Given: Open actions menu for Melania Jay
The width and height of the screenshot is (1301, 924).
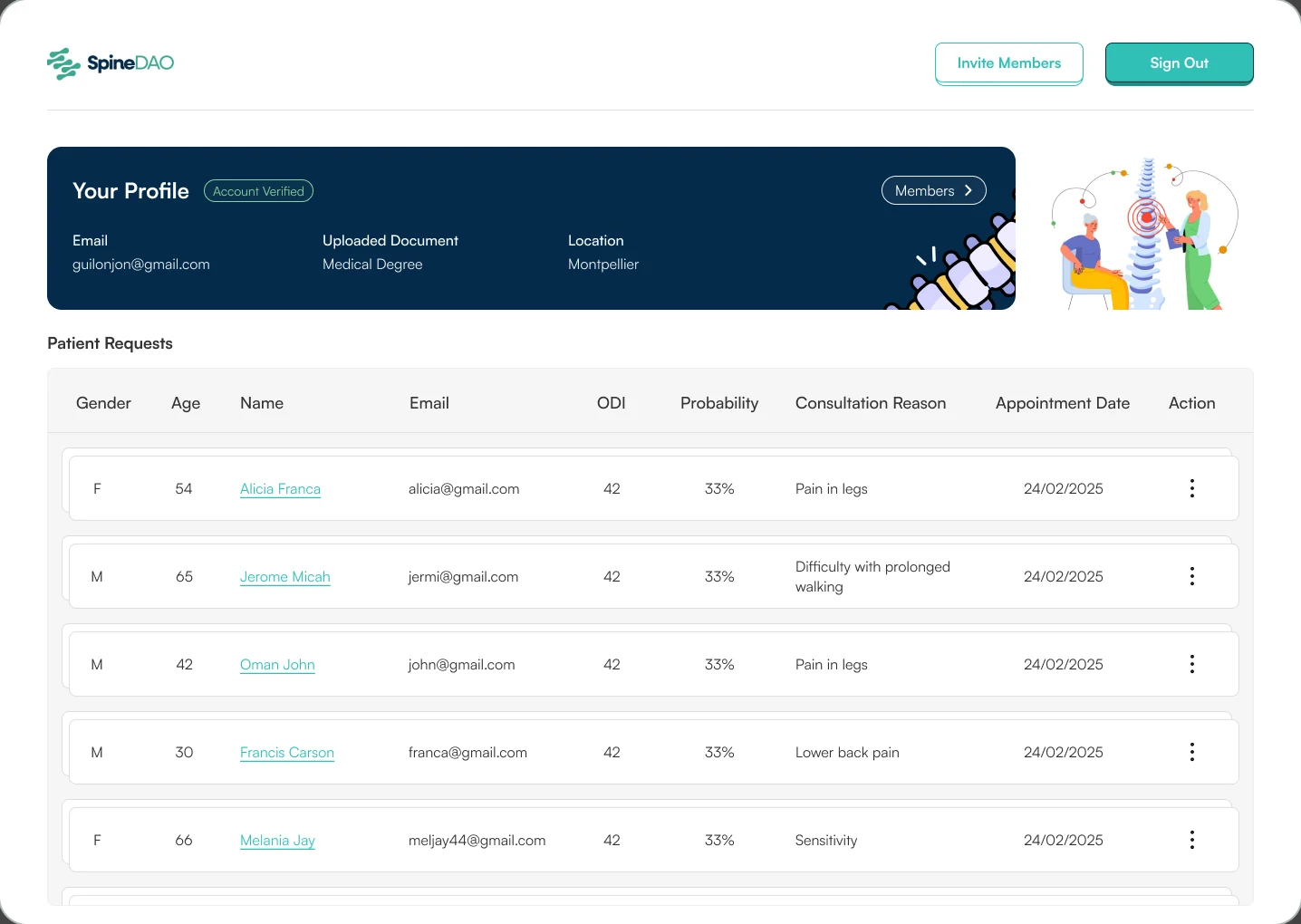Looking at the screenshot, I should (x=1191, y=840).
